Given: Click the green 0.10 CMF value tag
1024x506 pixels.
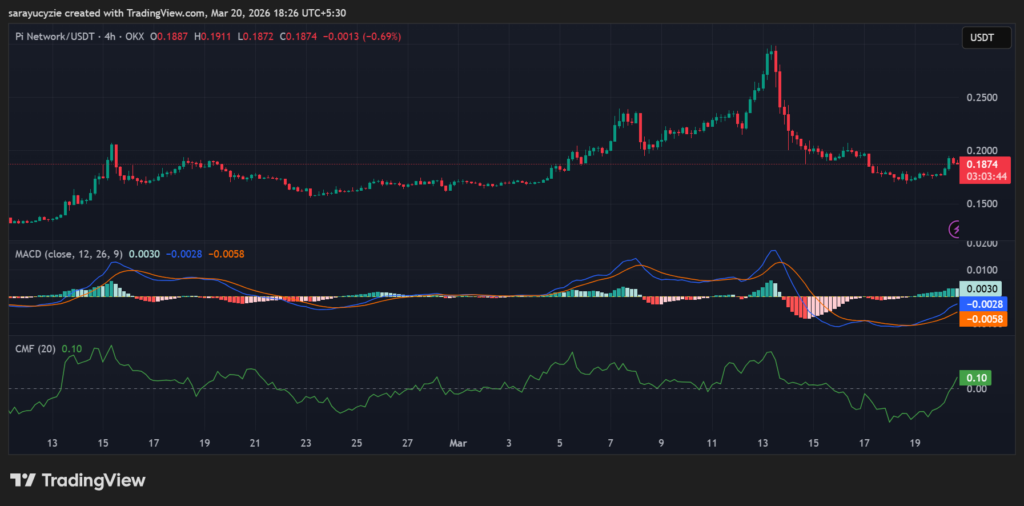Looking at the screenshot, I should tap(973, 377).
